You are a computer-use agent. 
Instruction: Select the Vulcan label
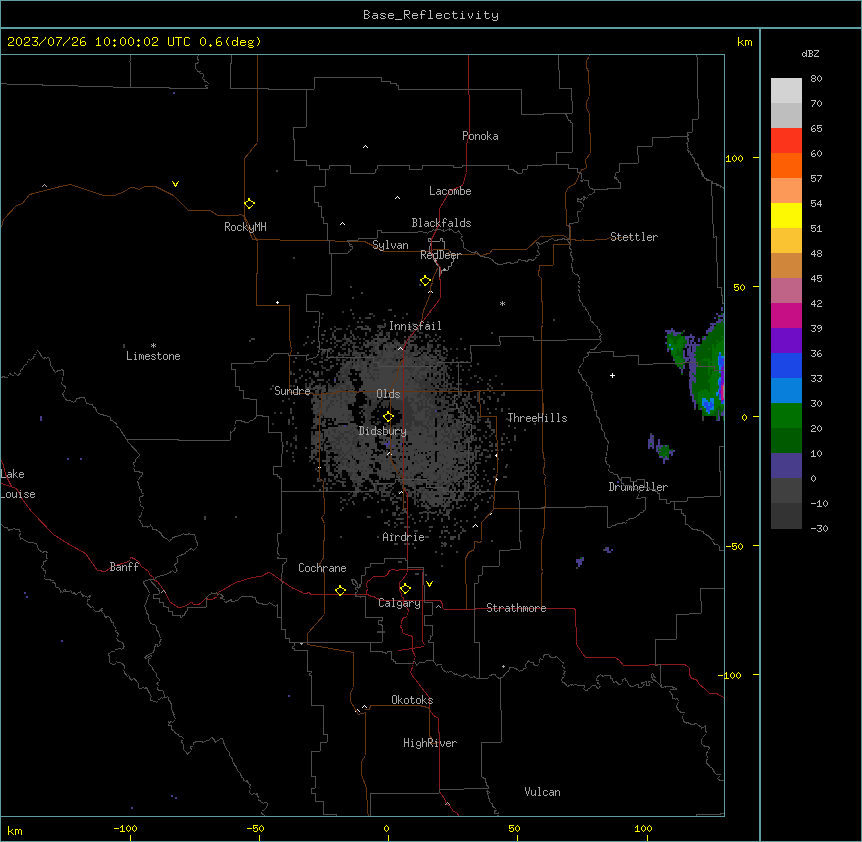tap(542, 792)
